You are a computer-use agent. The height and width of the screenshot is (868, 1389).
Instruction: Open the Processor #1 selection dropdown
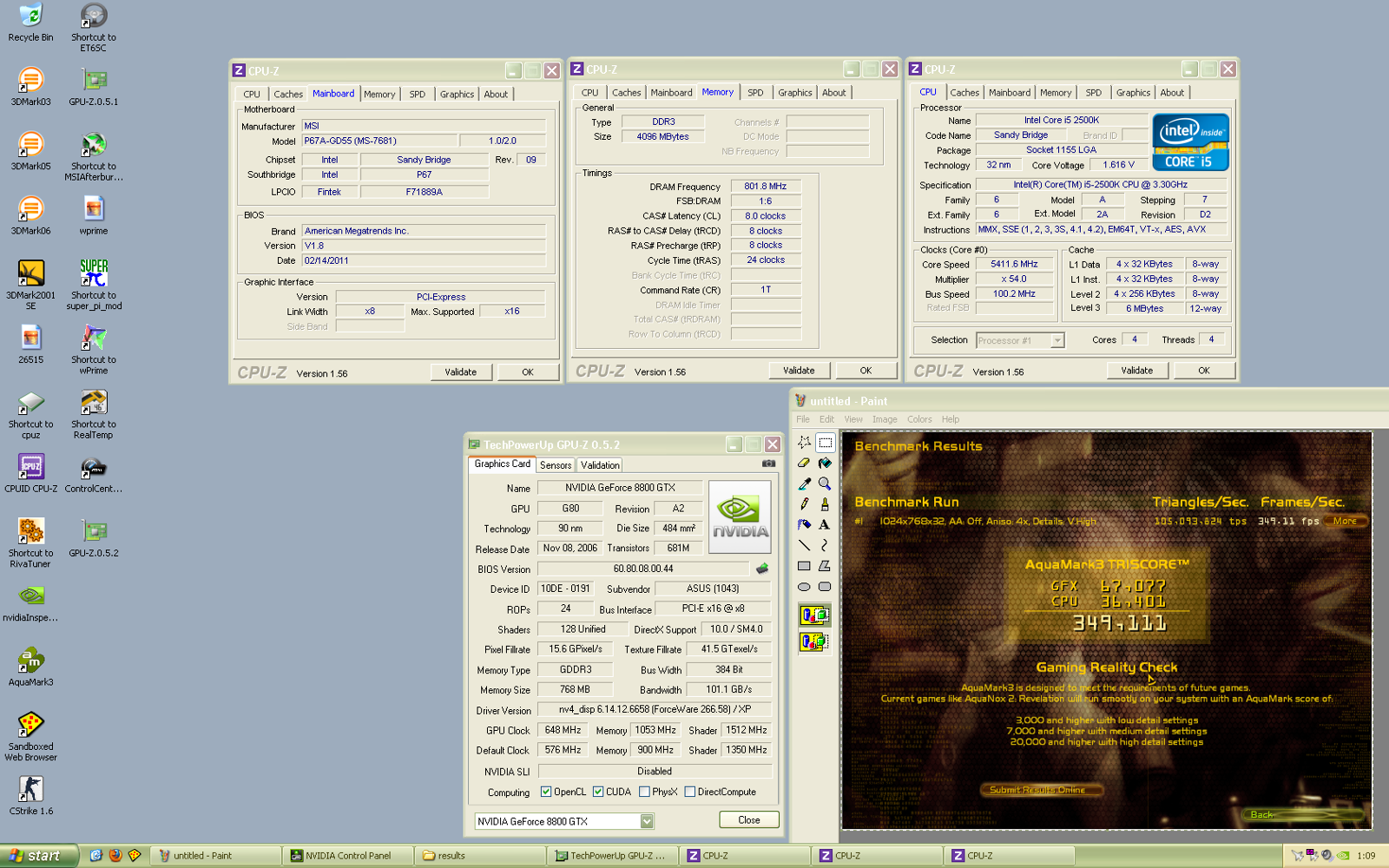tap(1057, 340)
